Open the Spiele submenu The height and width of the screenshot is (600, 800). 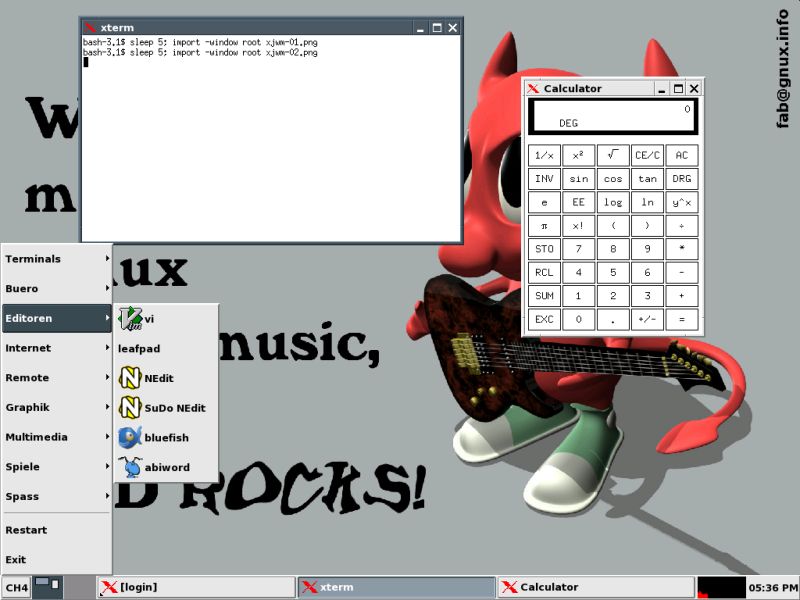click(57, 466)
